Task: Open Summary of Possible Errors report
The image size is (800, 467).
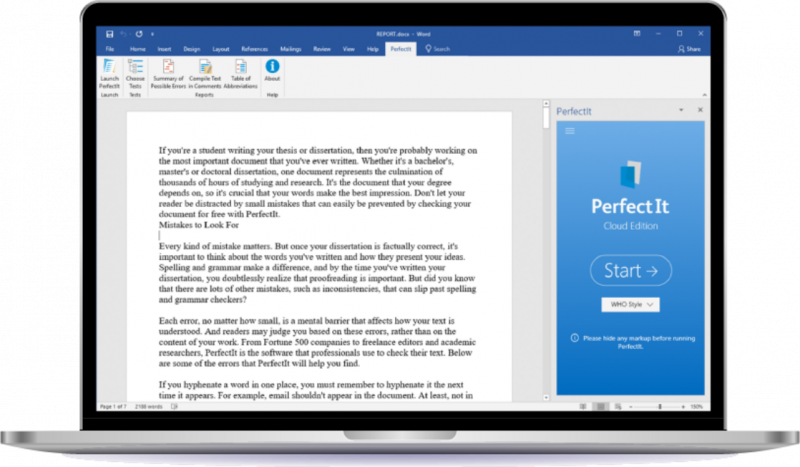Action: (x=169, y=72)
